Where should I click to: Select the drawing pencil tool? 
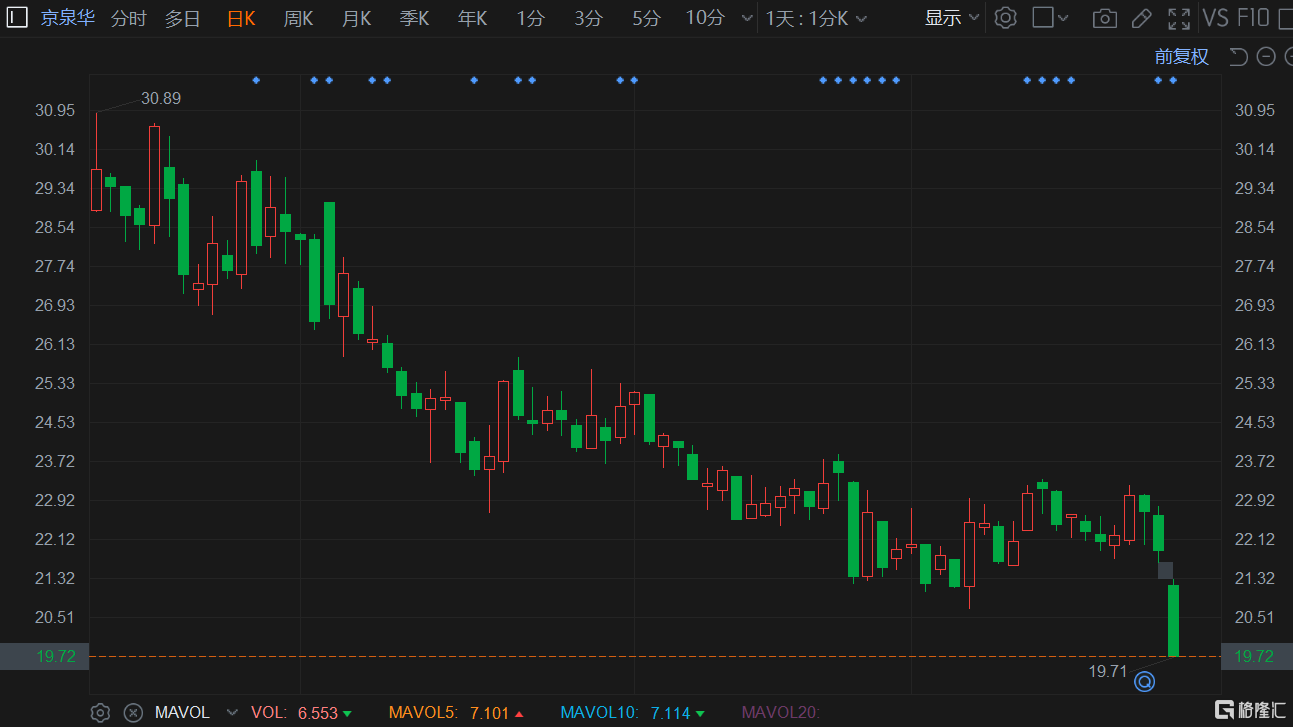pos(1141,18)
